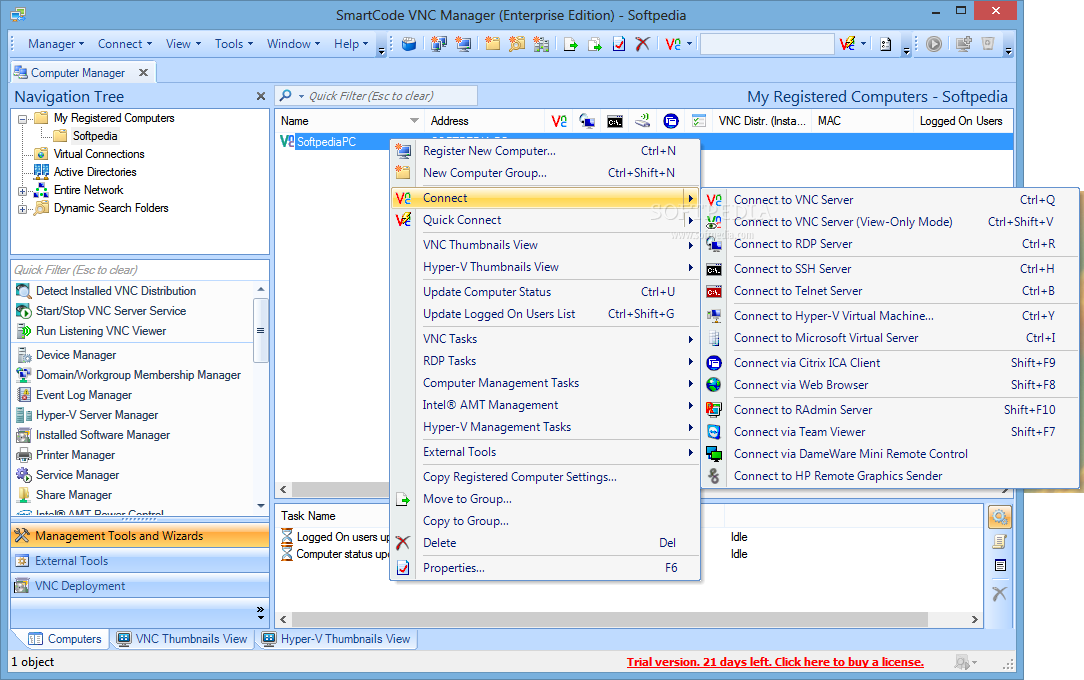Select the Computers bottom tab

coord(65,639)
